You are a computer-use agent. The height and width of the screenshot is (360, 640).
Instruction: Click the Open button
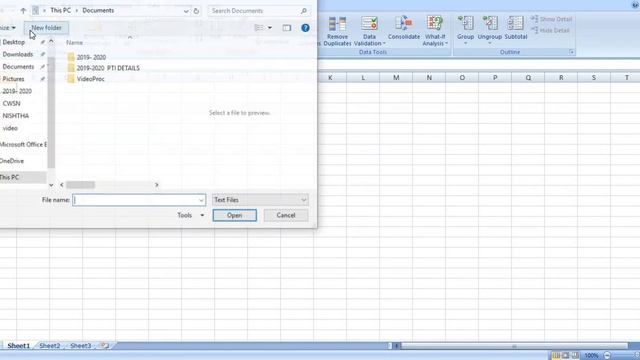tap(235, 215)
